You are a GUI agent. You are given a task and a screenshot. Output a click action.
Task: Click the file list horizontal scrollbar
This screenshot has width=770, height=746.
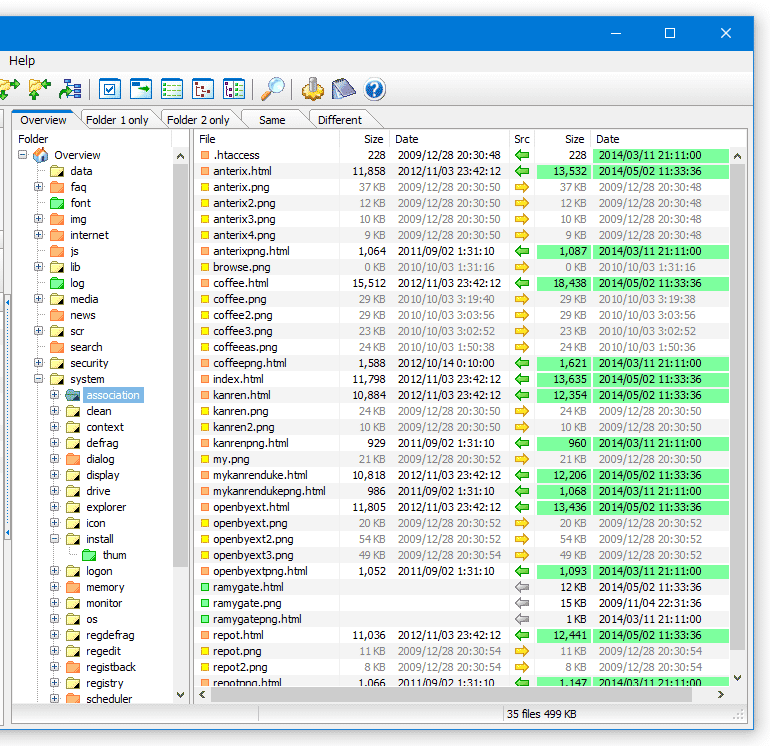pos(452,694)
